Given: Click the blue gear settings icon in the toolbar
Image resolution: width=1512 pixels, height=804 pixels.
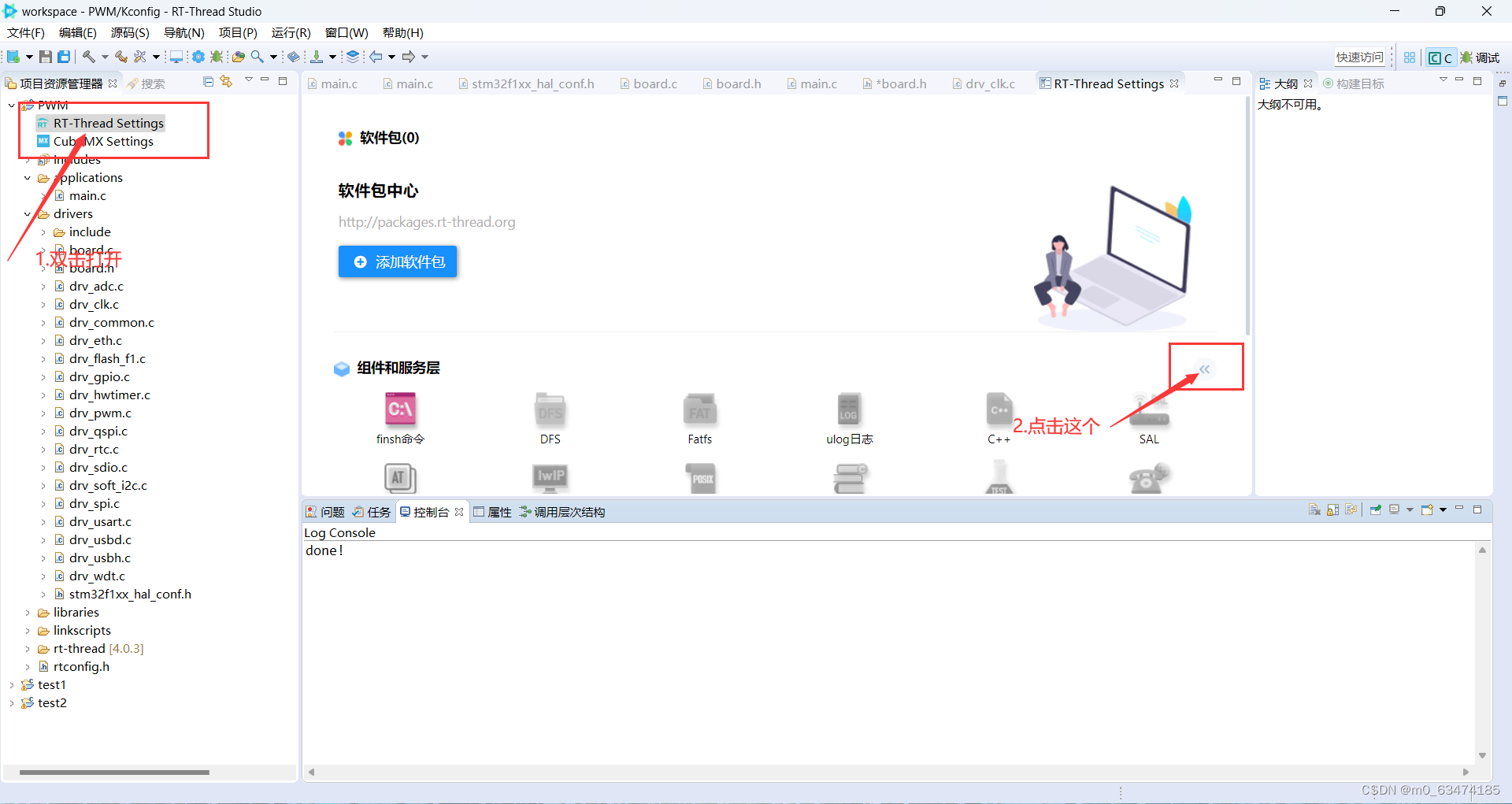Looking at the screenshot, I should 198,57.
